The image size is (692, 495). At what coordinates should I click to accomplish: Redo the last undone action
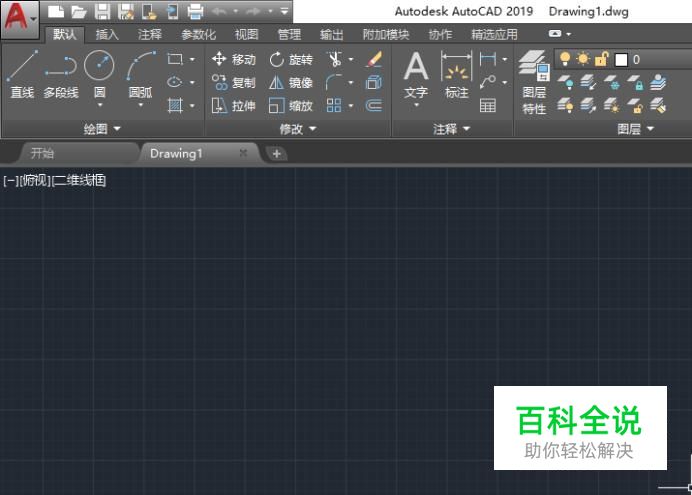click(x=253, y=11)
